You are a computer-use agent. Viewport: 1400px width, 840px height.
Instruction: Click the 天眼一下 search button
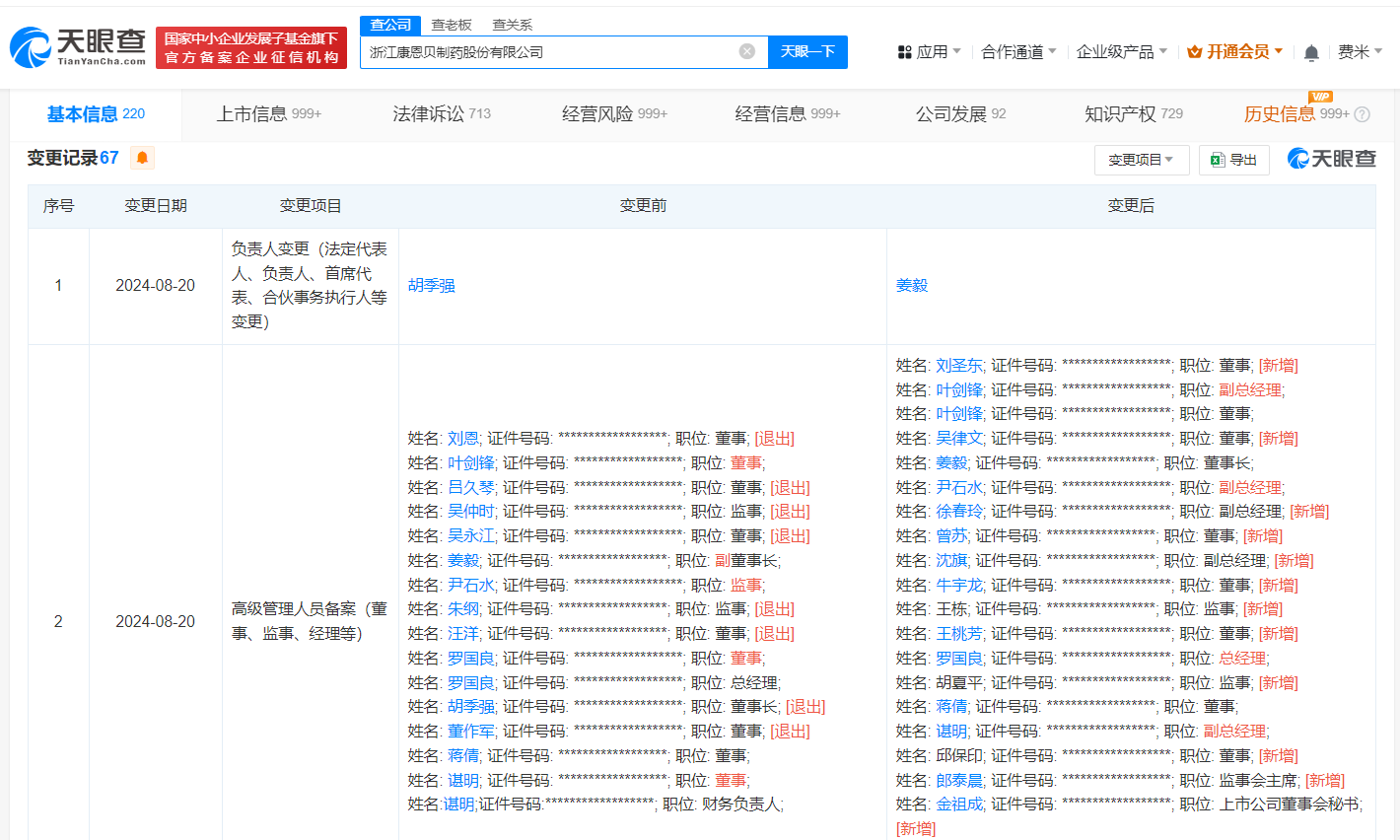pos(807,51)
